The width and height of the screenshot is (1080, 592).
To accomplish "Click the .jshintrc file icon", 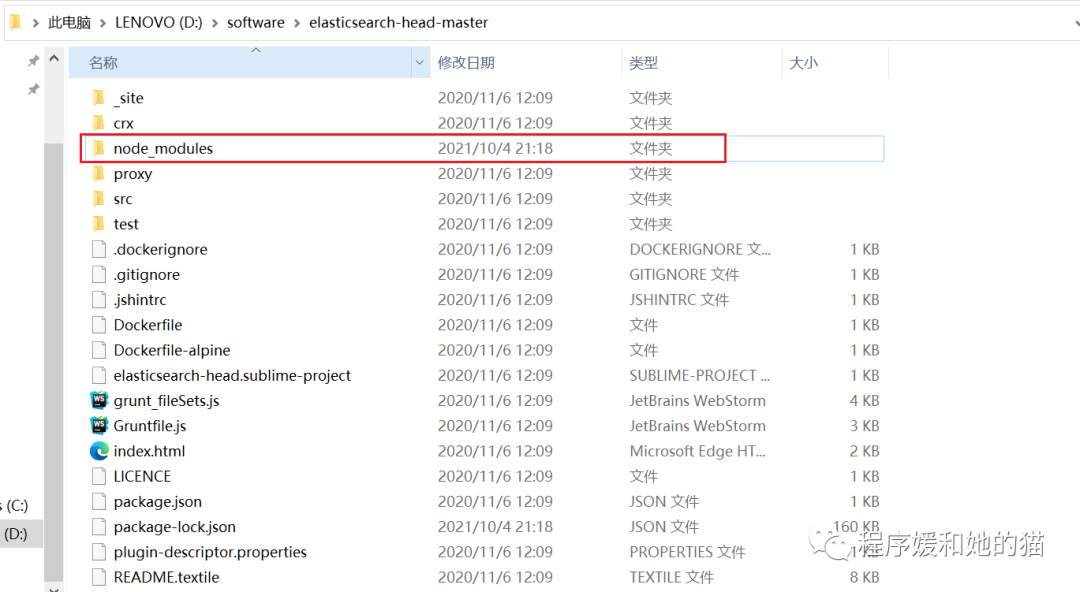I will point(99,300).
